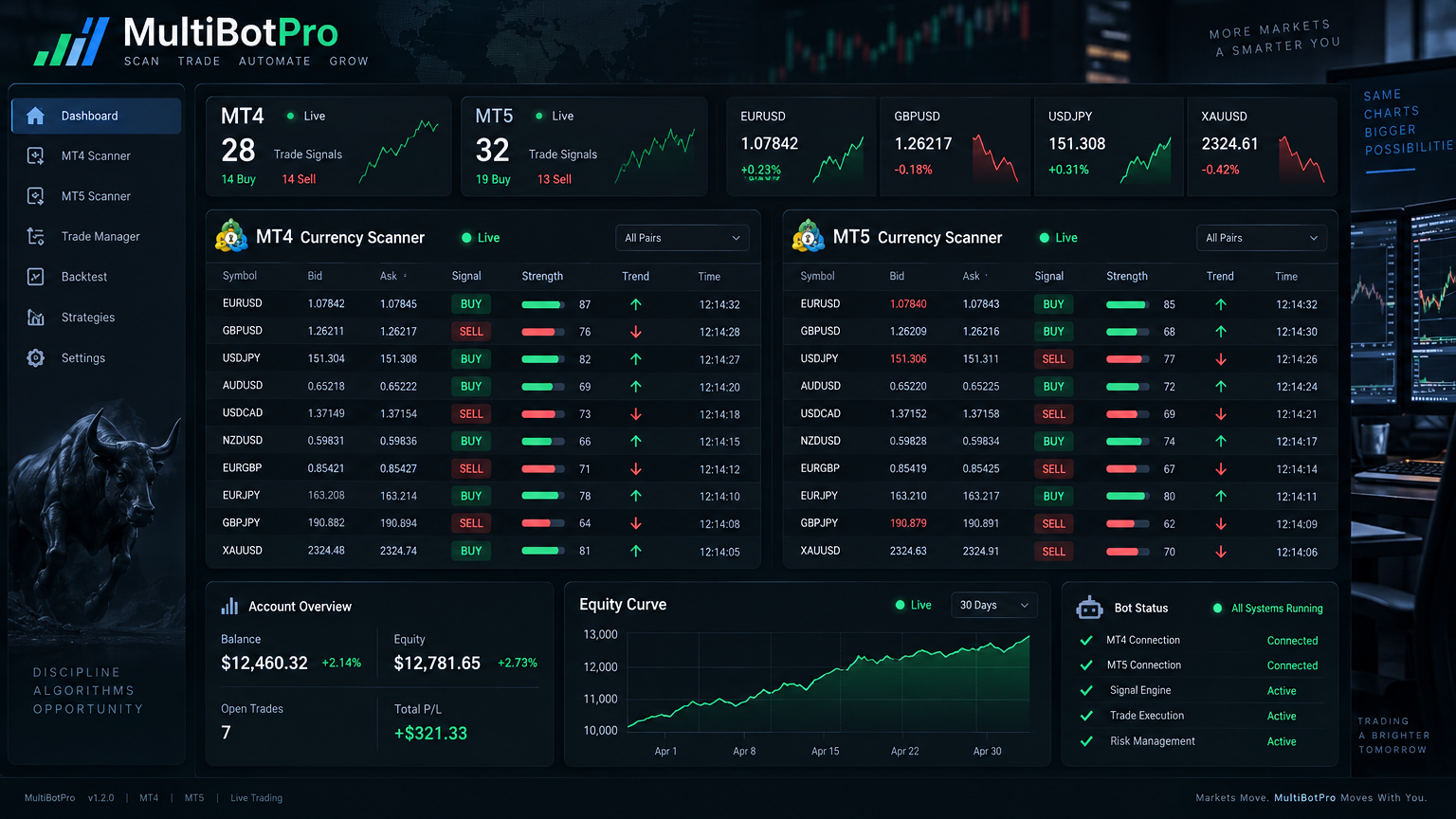1456x819 pixels.
Task: Click the Bot Status robot icon
Action: tap(1090, 608)
